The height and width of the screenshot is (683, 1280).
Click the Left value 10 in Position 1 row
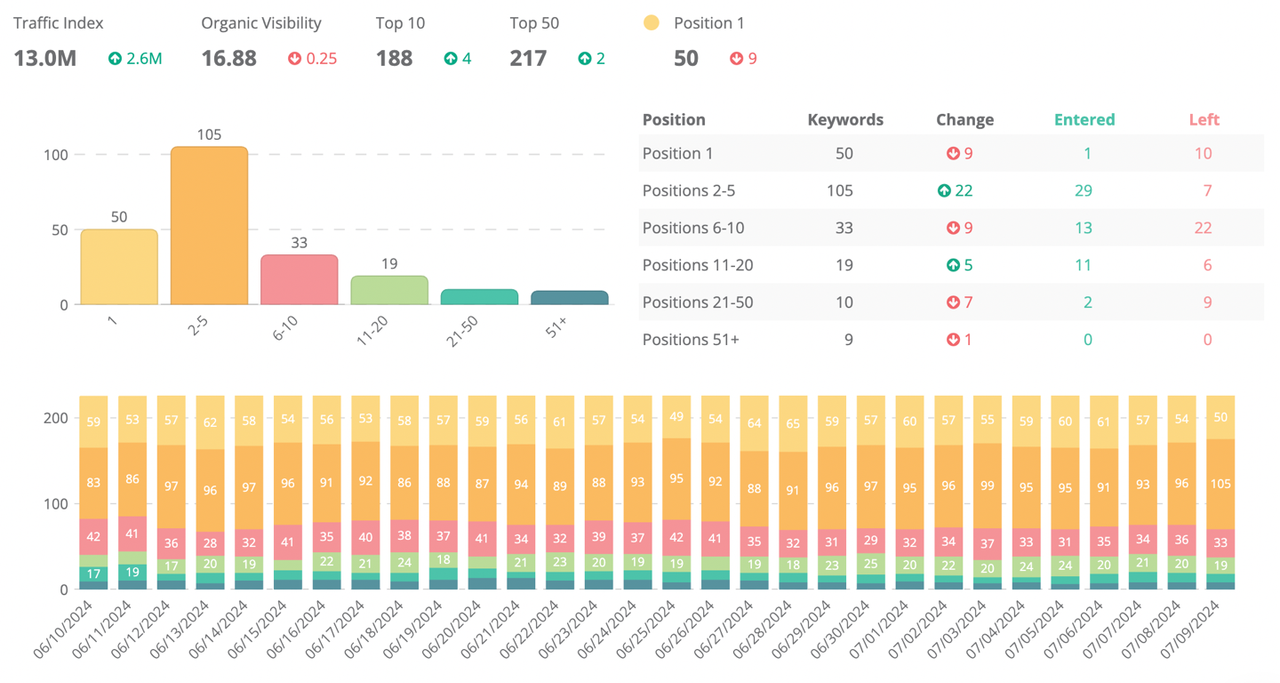point(1203,154)
